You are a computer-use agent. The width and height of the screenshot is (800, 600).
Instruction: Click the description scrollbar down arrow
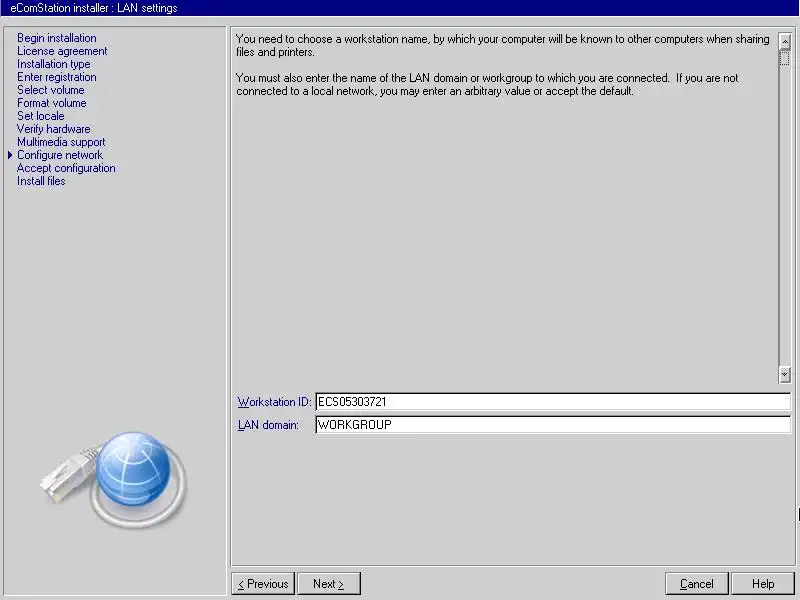(785, 374)
